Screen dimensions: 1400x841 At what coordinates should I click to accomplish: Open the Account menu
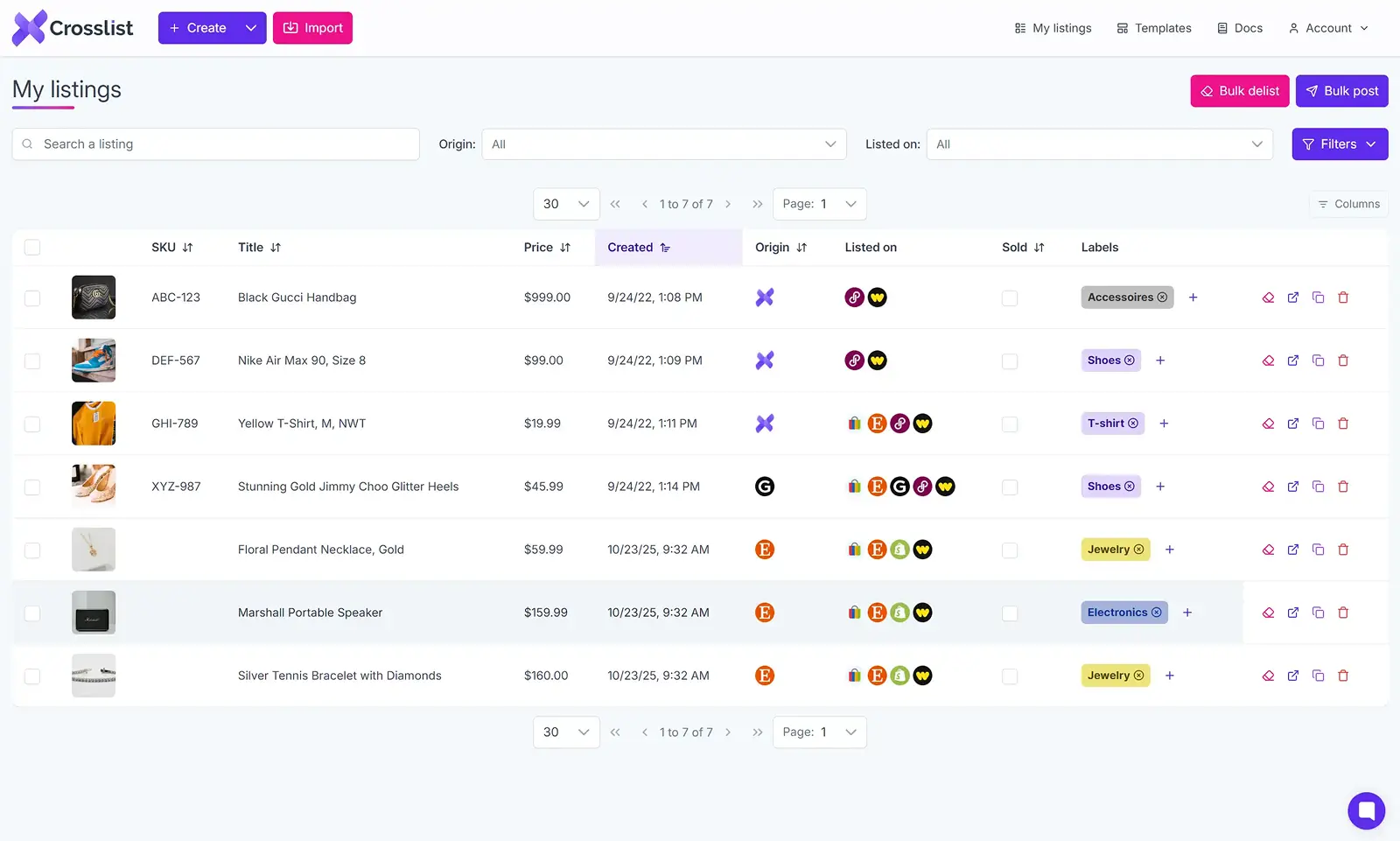(1327, 27)
